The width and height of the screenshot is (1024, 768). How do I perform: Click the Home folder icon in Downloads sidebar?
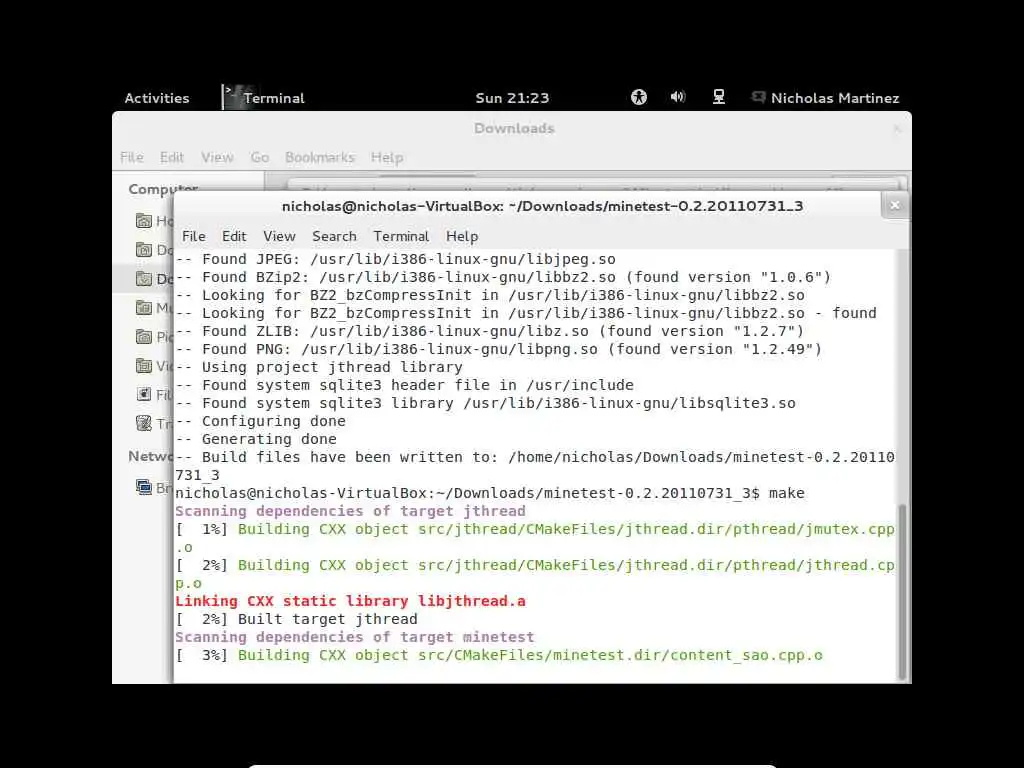tap(144, 221)
